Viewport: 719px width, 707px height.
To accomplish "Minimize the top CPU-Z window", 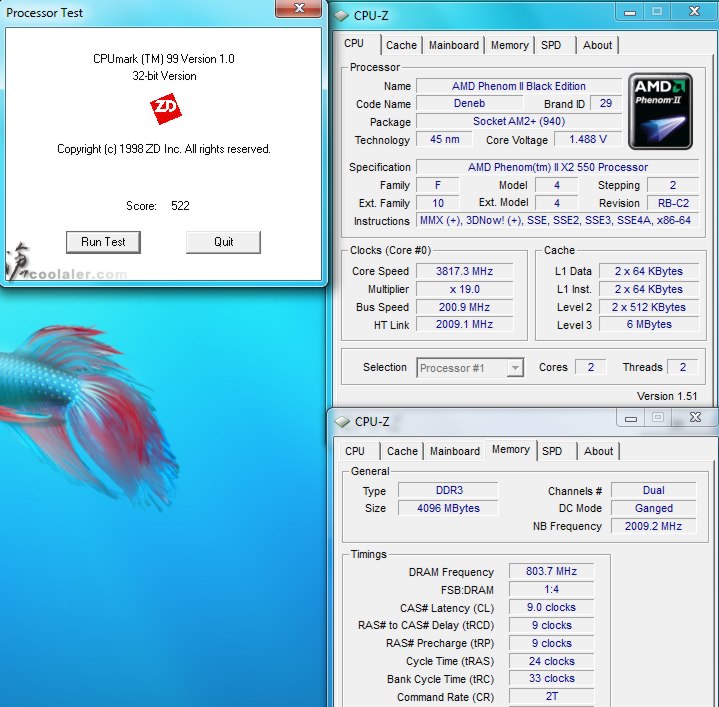I will pos(630,12).
